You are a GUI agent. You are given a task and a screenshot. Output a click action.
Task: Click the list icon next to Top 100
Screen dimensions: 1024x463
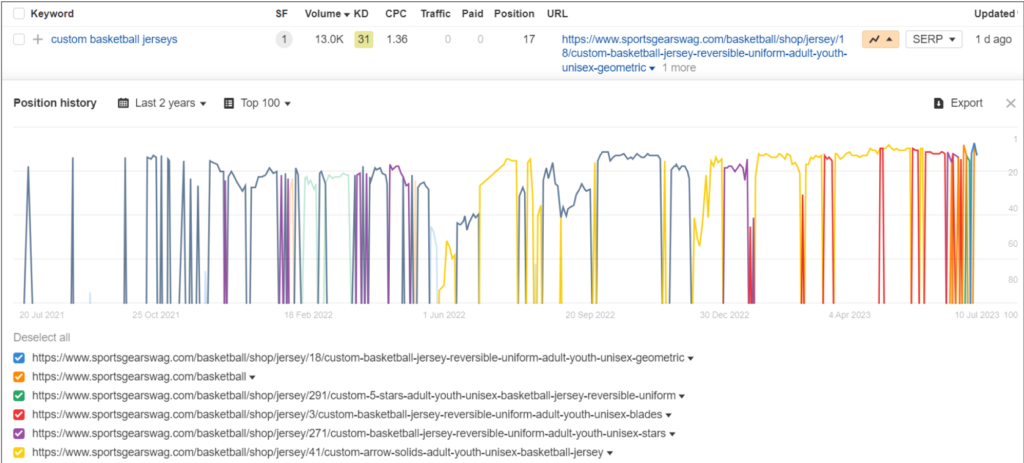[x=229, y=103]
